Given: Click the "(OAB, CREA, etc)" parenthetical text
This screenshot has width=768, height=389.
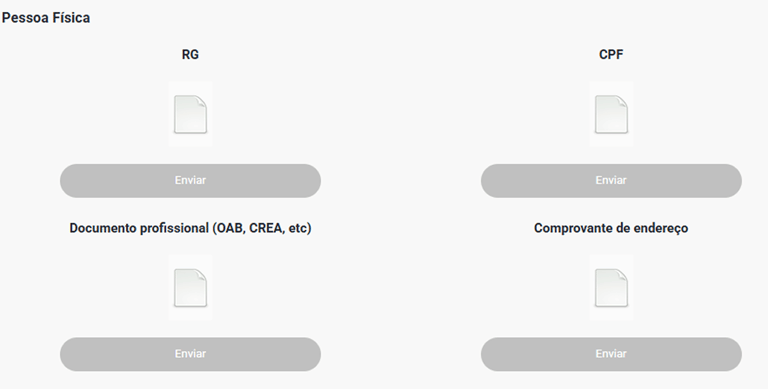Looking at the screenshot, I should coord(262,228).
